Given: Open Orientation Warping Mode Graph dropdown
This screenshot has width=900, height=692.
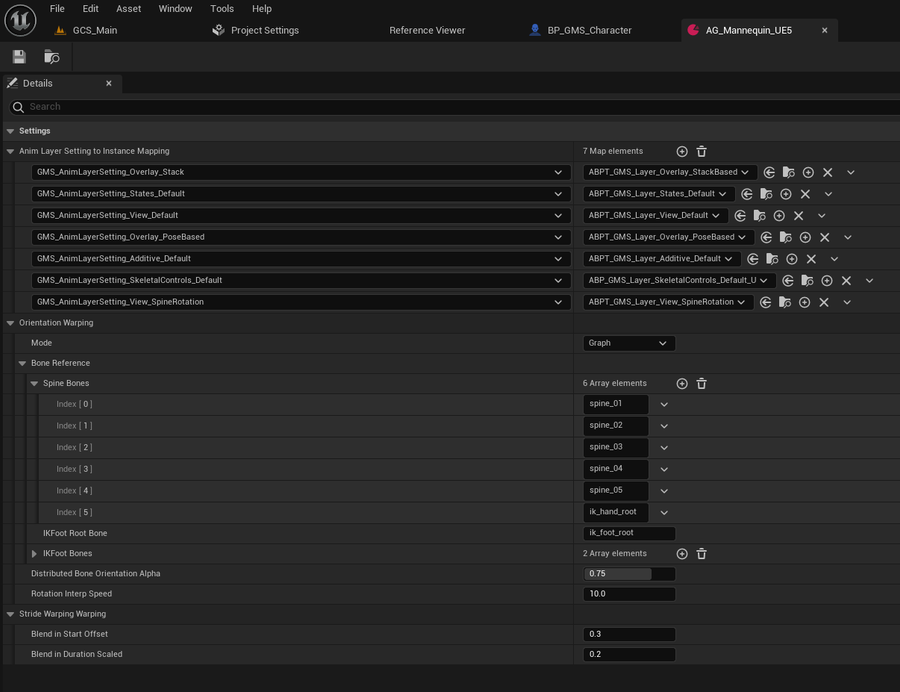Looking at the screenshot, I should coord(629,343).
